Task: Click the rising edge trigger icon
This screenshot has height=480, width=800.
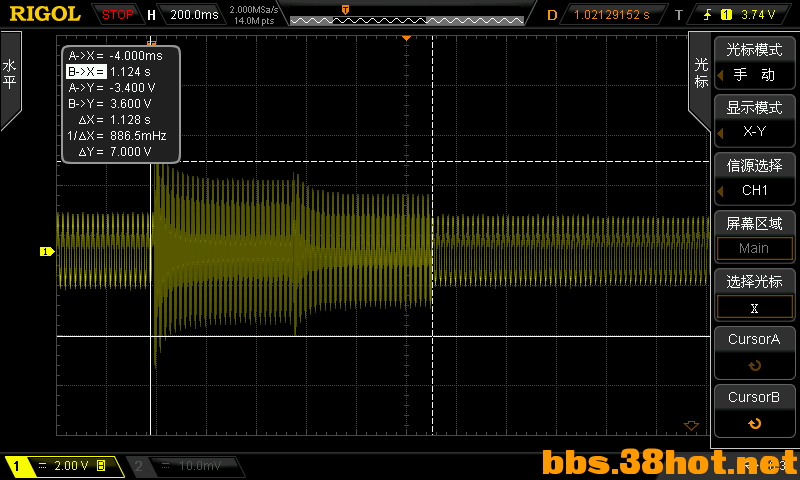Action: (707, 15)
